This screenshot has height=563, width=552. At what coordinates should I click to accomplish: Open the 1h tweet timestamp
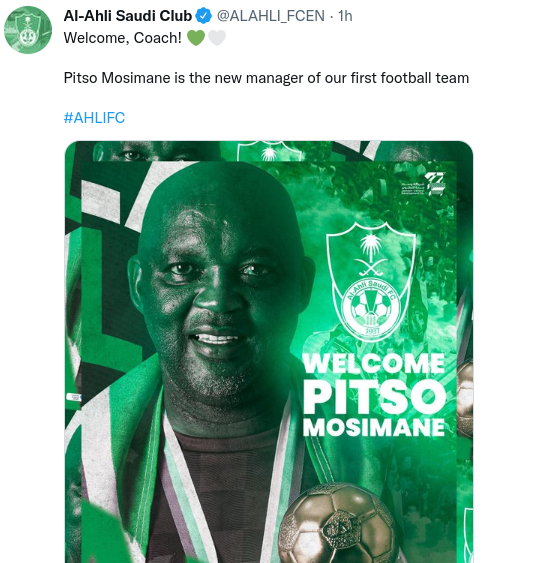click(x=345, y=16)
